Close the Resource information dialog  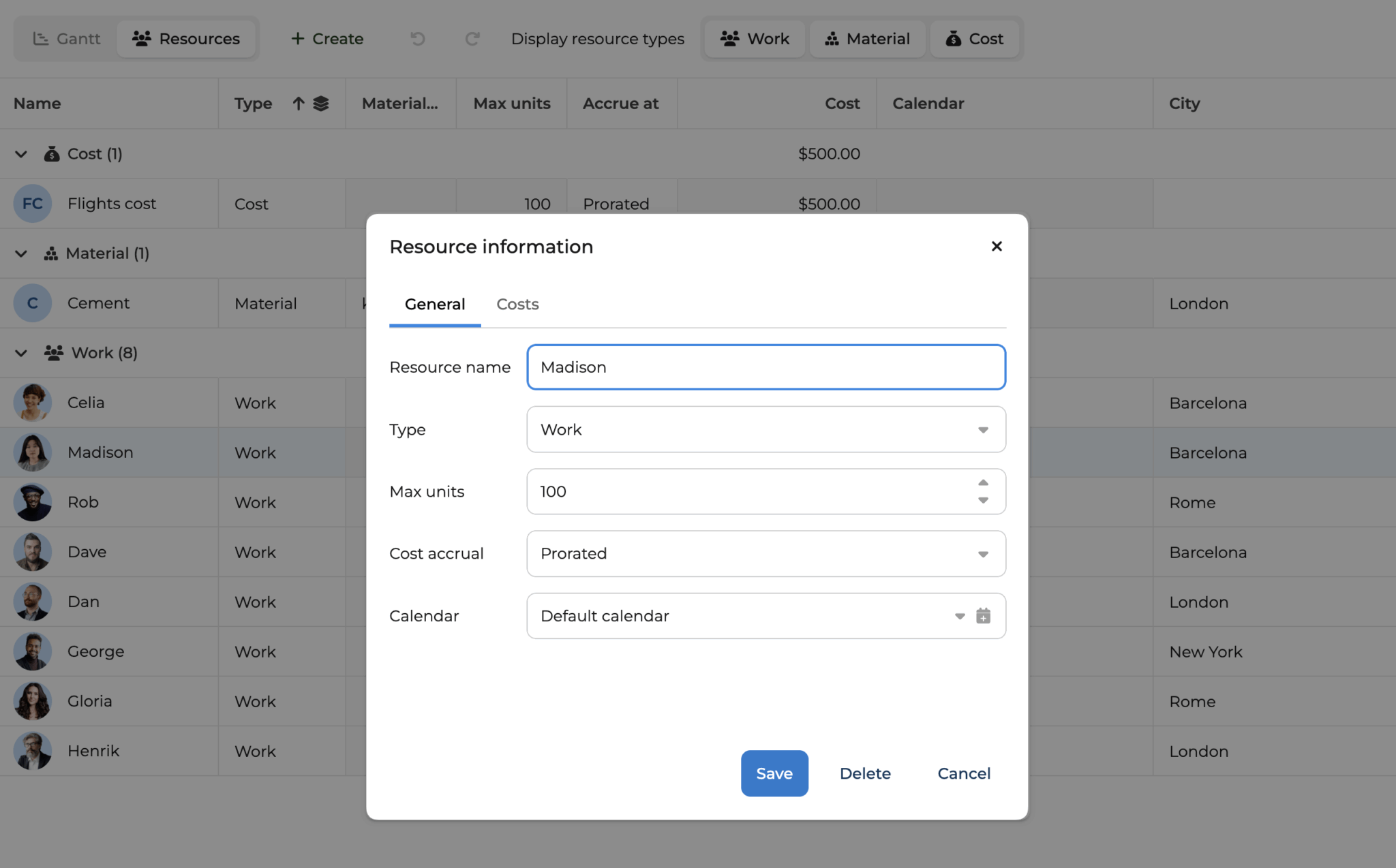[997, 246]
